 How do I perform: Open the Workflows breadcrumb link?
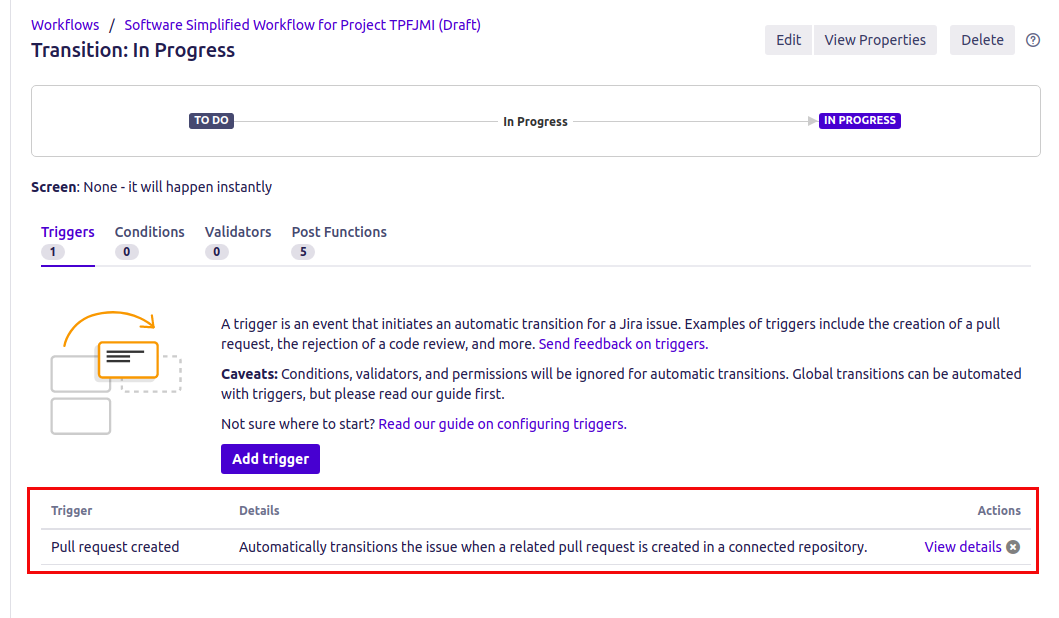coord(65,25)
